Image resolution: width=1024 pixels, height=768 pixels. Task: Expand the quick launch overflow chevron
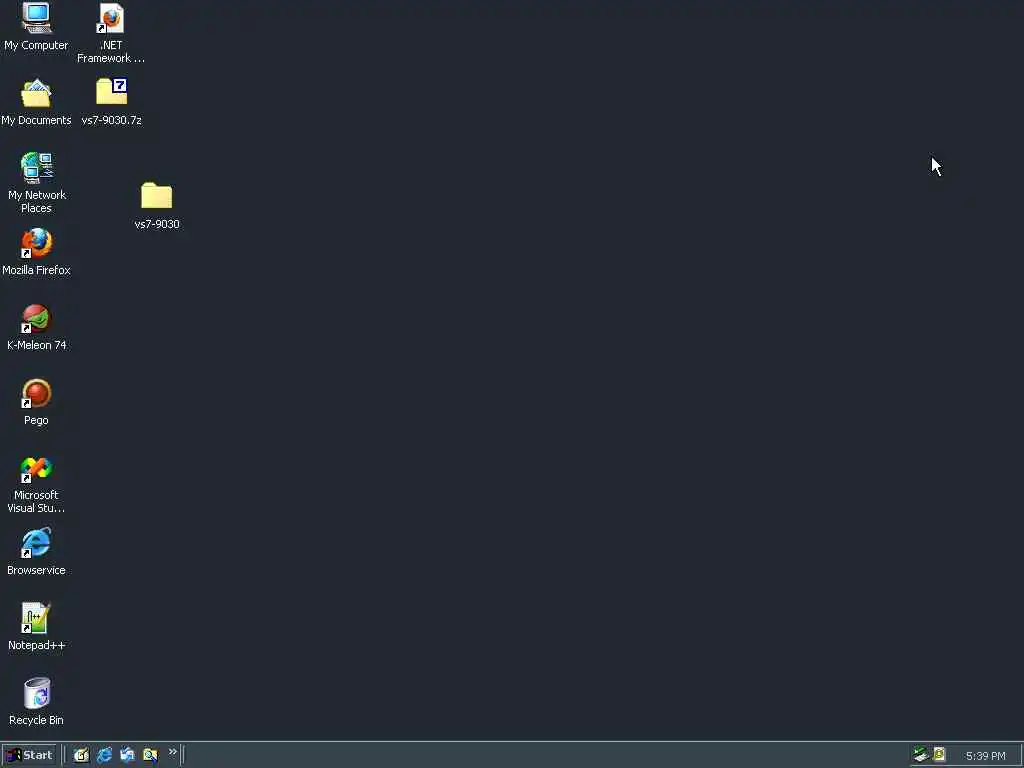[172, 752]
